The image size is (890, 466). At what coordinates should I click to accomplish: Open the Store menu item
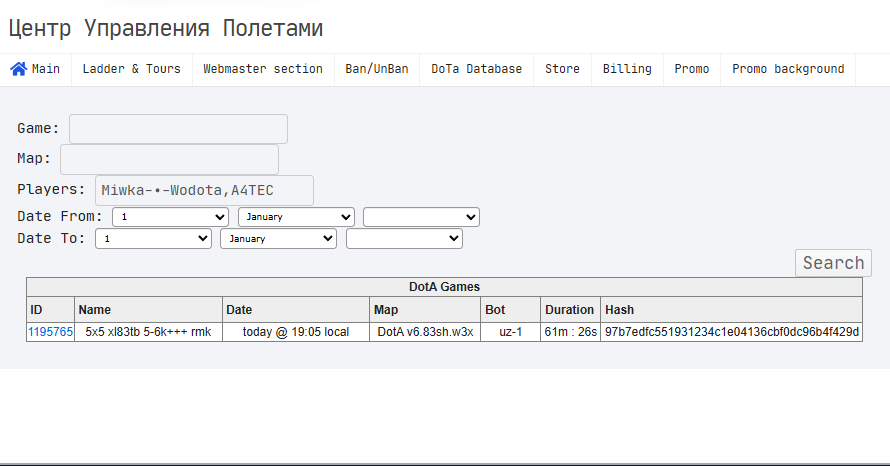point(562,69)
